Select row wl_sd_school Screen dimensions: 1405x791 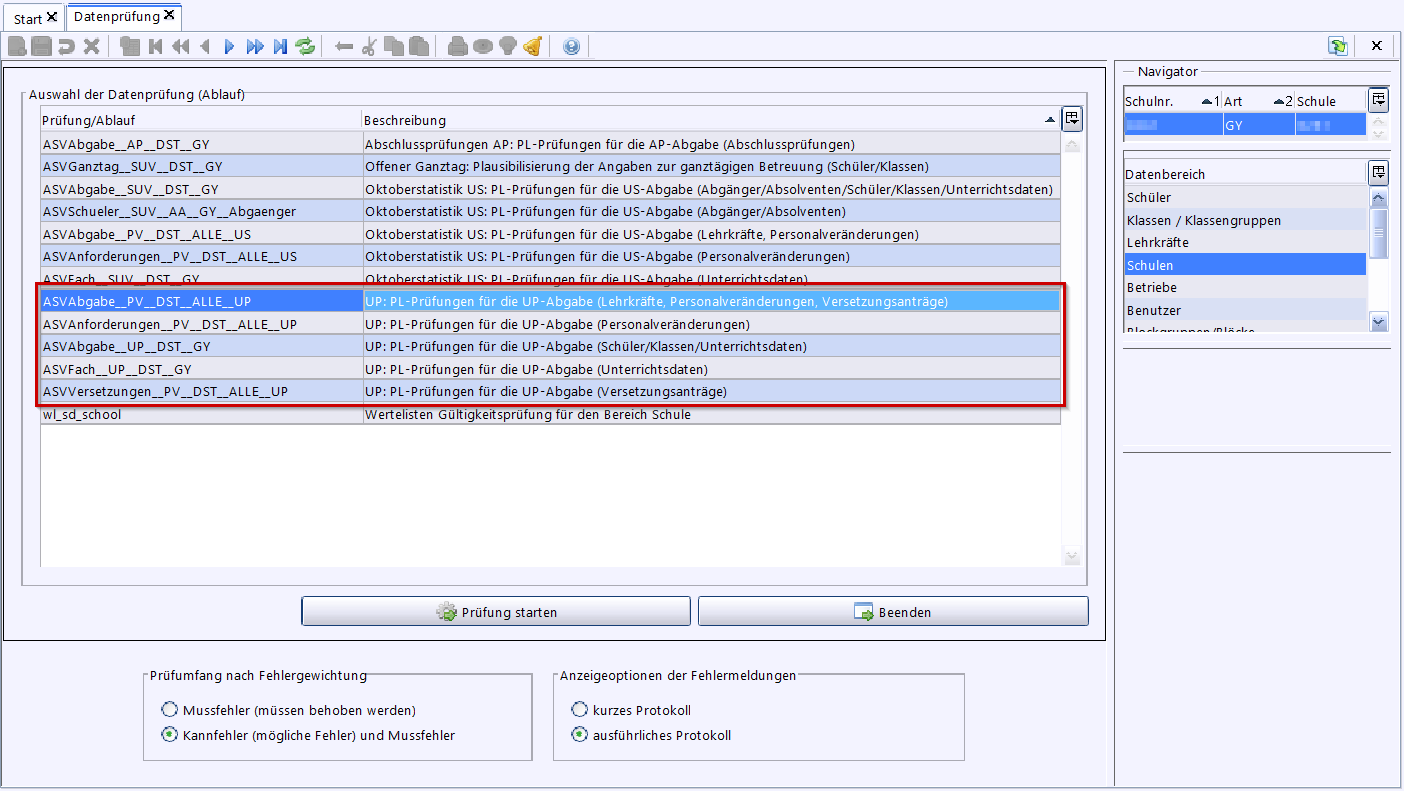coord(550,414)
